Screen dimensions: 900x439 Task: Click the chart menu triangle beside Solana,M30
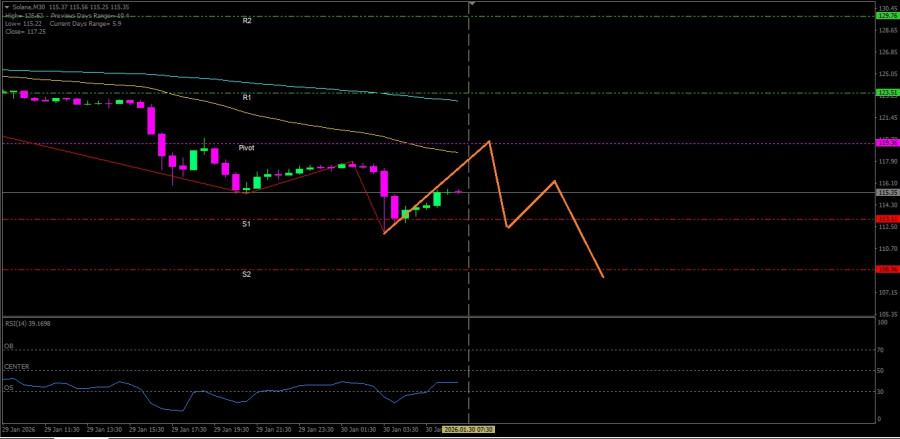tap(6, 6)
